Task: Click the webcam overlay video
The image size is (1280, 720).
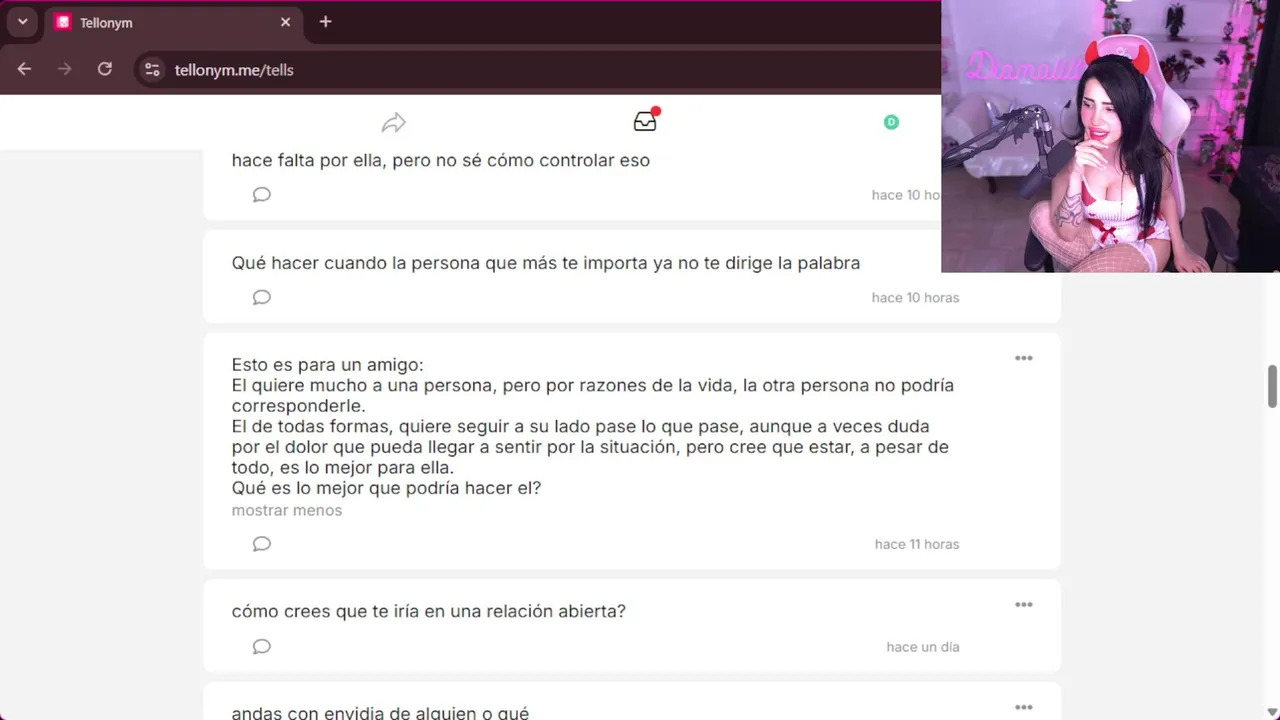Action: [x=1110, y=136]
